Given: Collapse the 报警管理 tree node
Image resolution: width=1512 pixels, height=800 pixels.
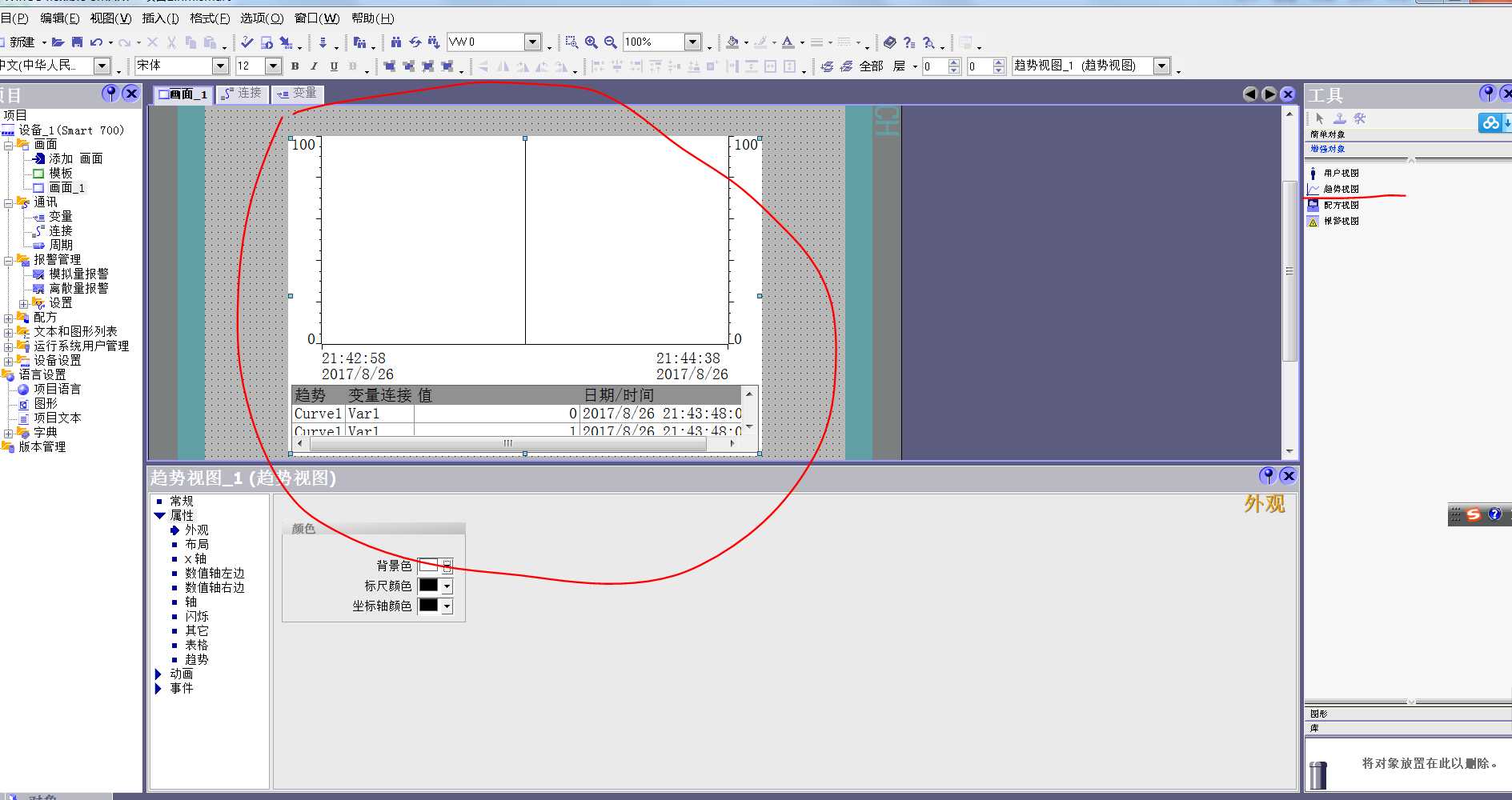Looking at the screenshot, I should [9, 261].
